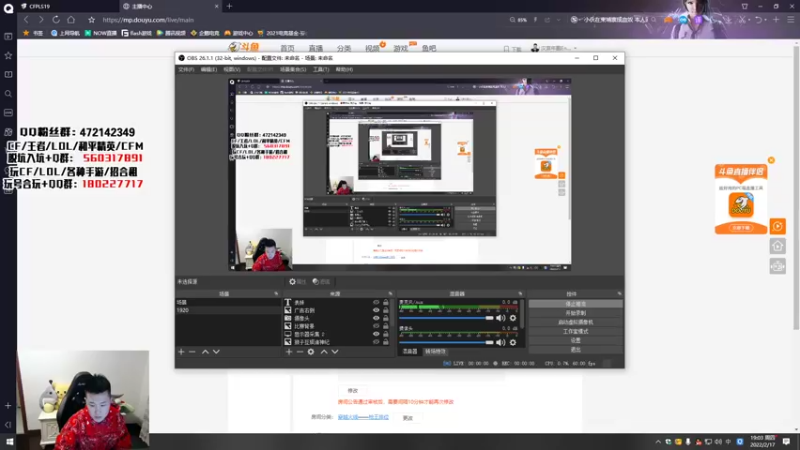Click the browser back arrow
Screen dimensions: 800x450
click(26, 20)
